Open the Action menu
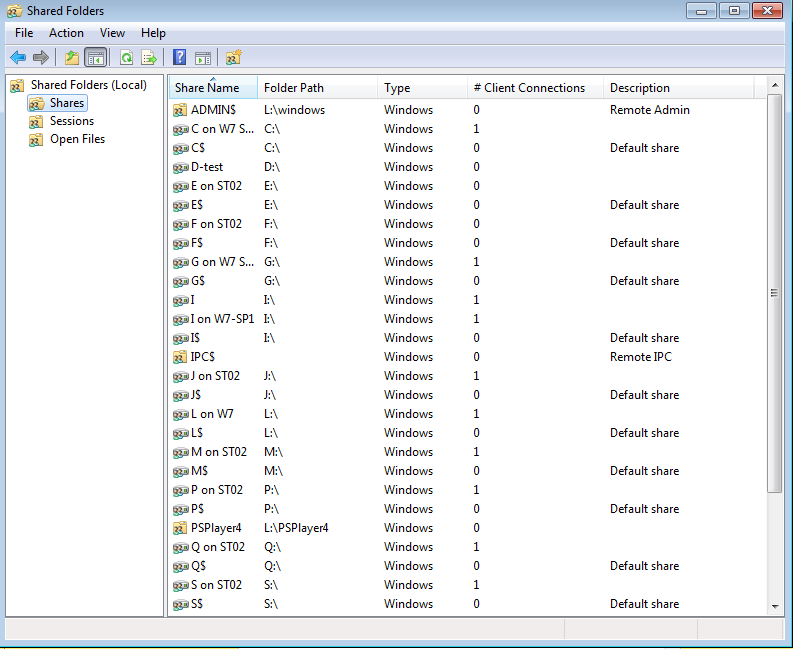793x649 pixels. coord(66,33)
